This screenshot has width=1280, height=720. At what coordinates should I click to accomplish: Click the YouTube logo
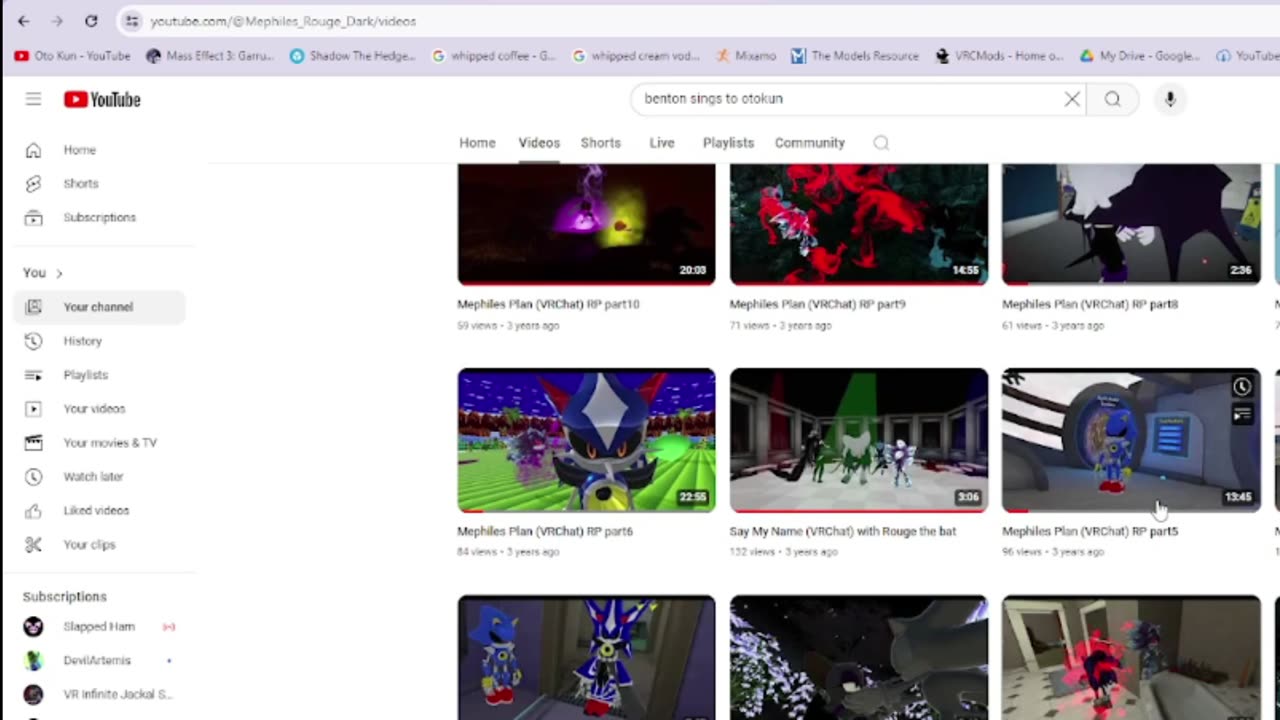pos(102,99)
